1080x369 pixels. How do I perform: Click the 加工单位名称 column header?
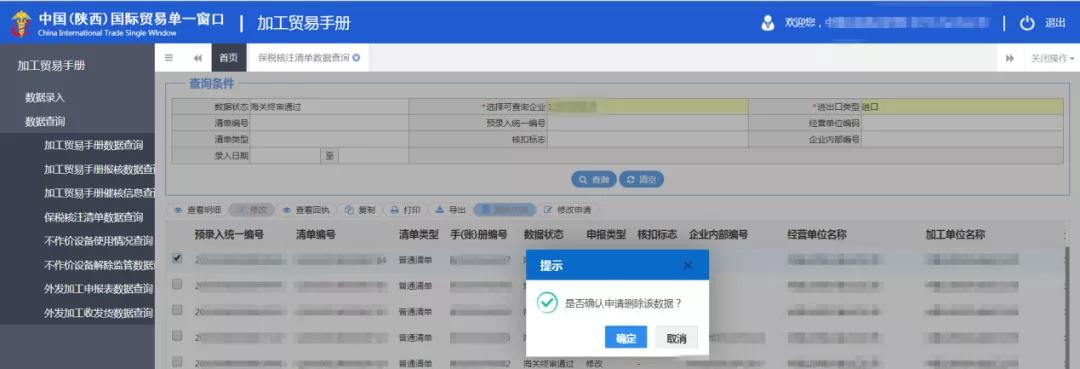tap(955, 235)
